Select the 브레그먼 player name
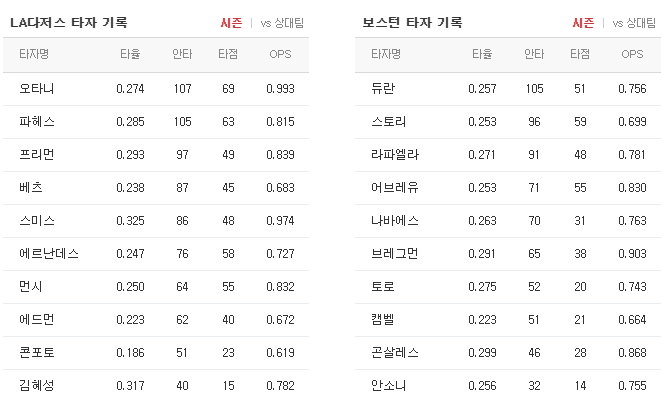662x403 pixels. coord(395,254)
